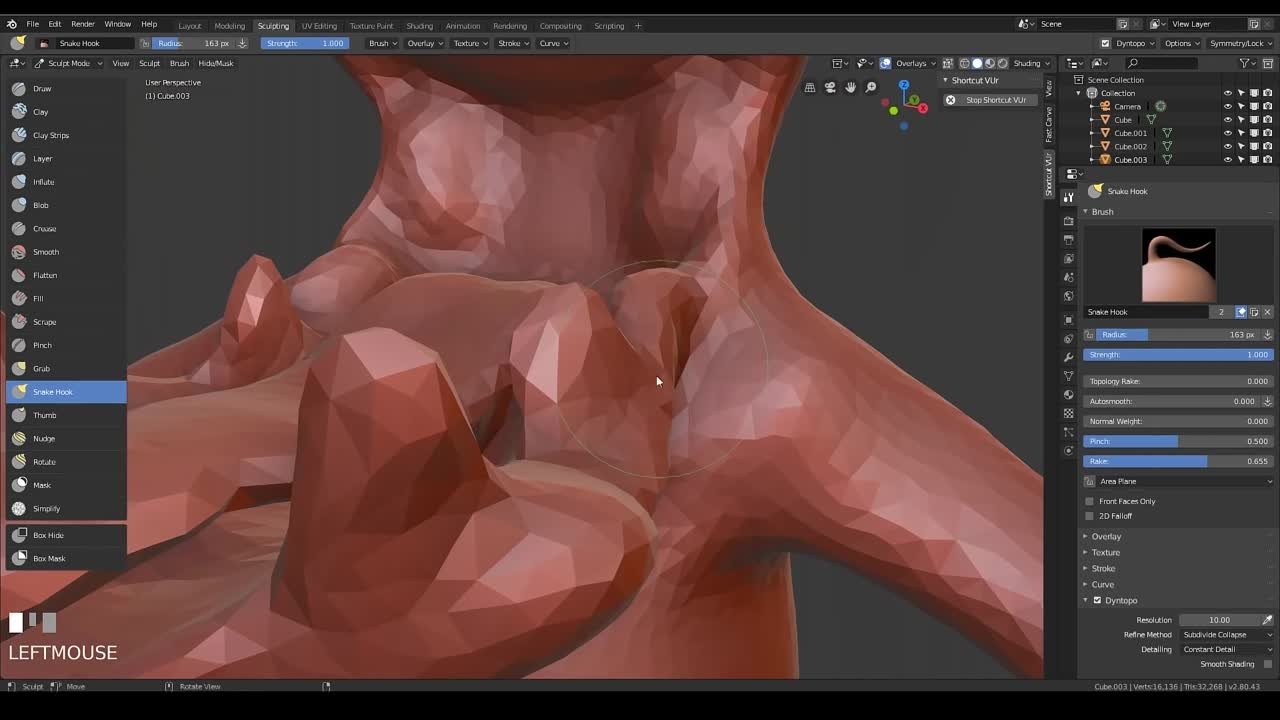Toggle the viewport overlays button

coord(886,63)
